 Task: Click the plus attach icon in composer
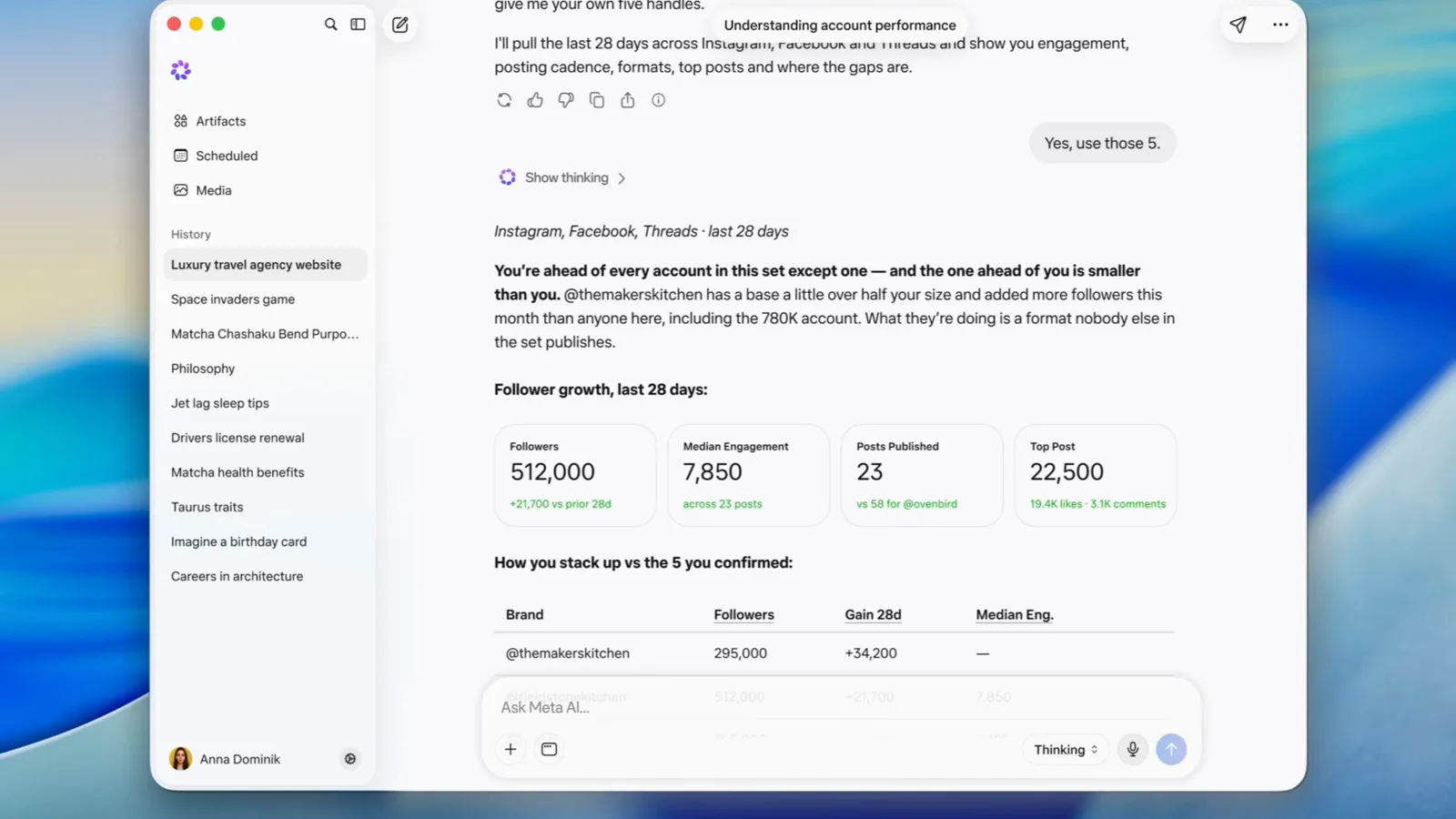(x=511, y=749)
